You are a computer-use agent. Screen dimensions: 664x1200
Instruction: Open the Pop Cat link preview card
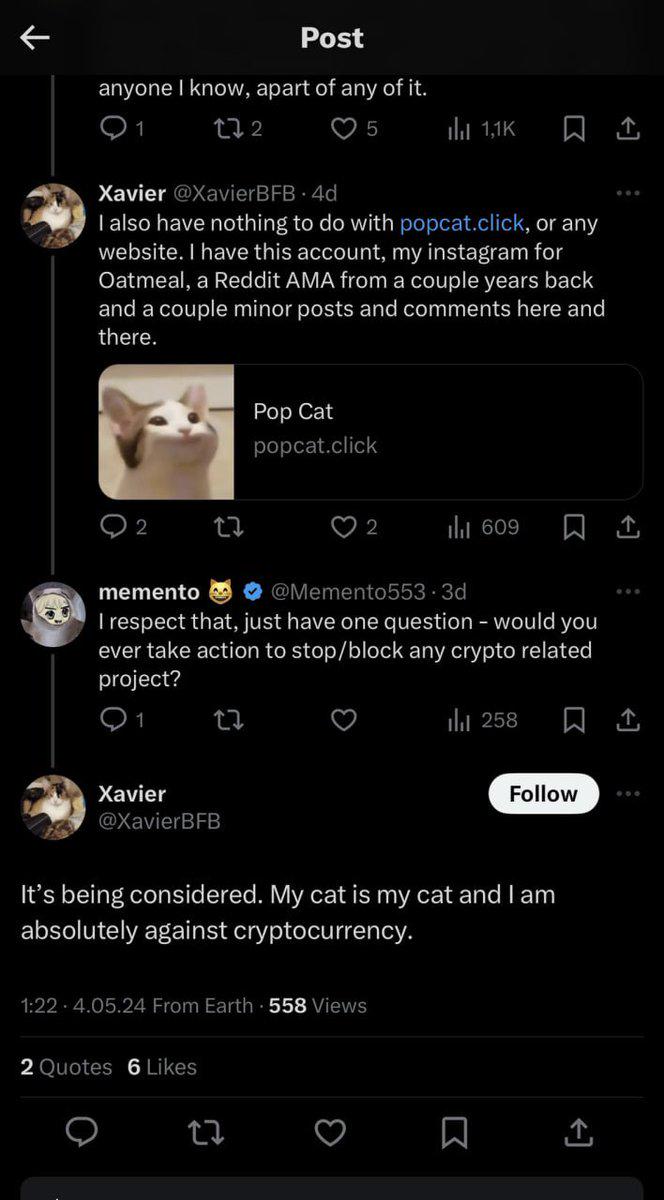[x=370, y=431]
